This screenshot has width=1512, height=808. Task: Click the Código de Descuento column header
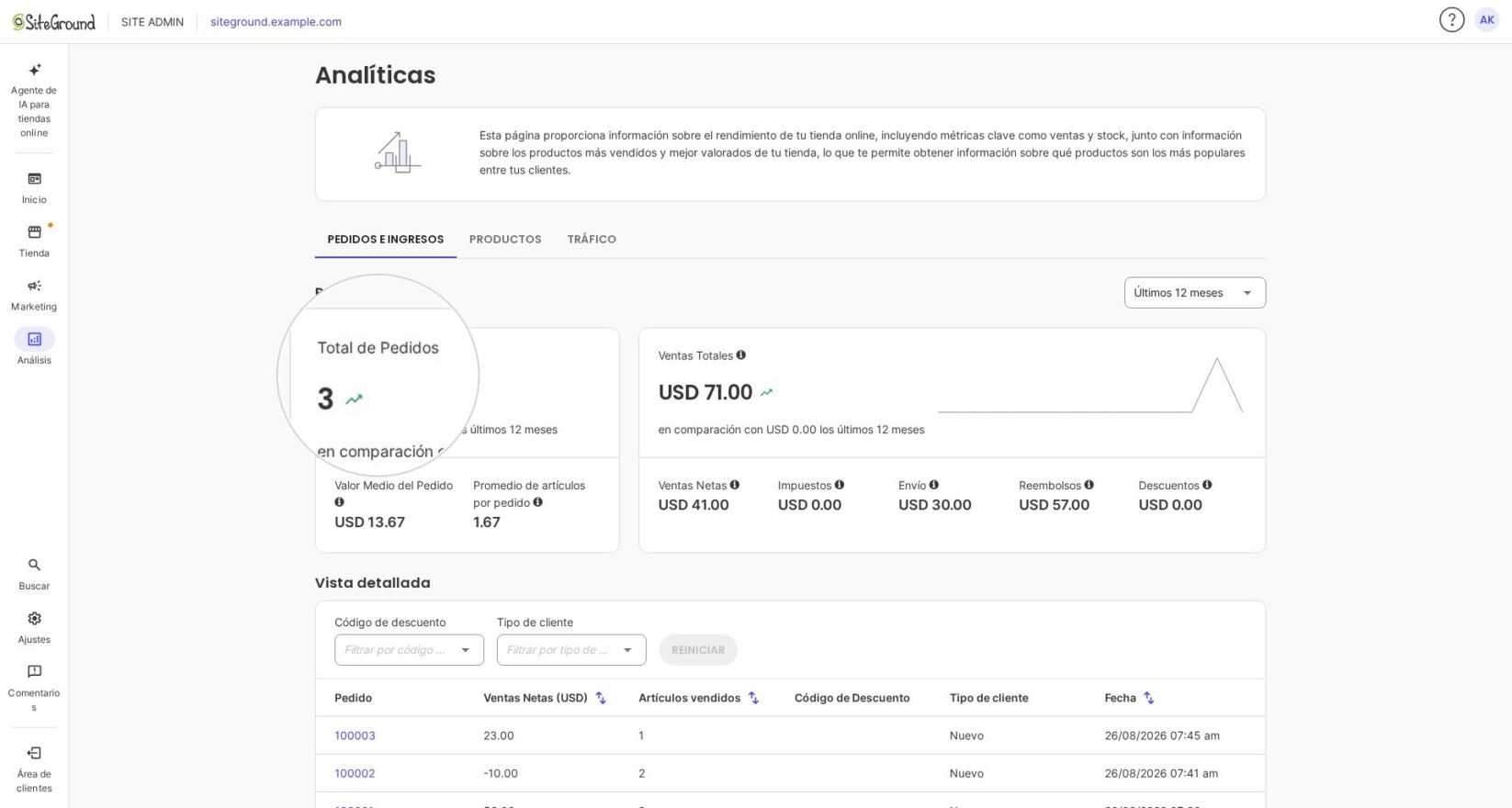[x=852, y=698]
